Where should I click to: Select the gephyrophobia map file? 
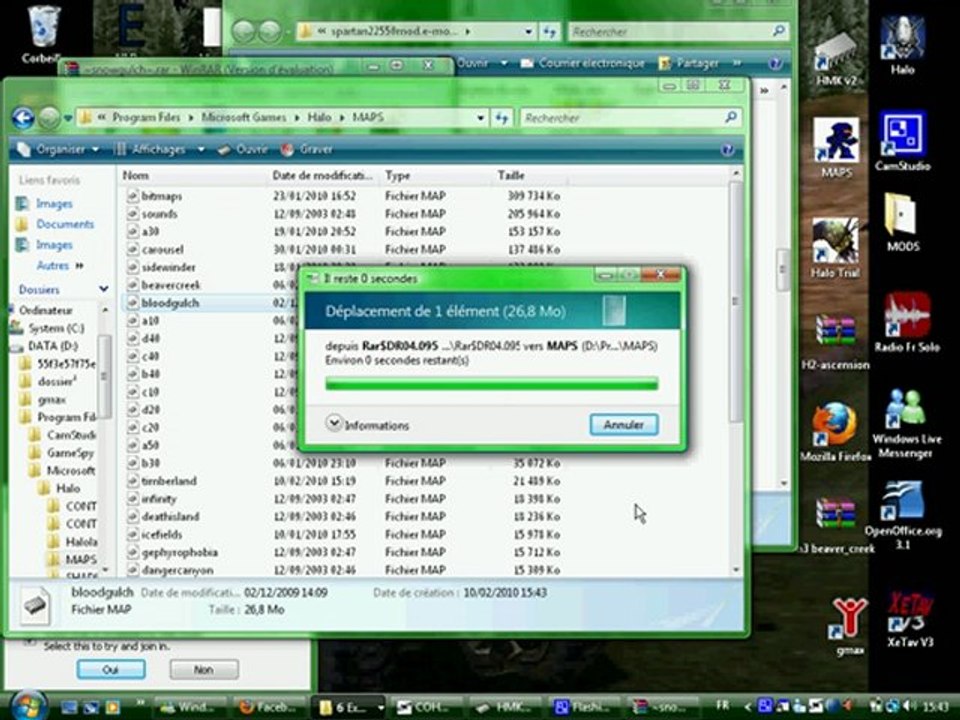[x=179, y=552]
